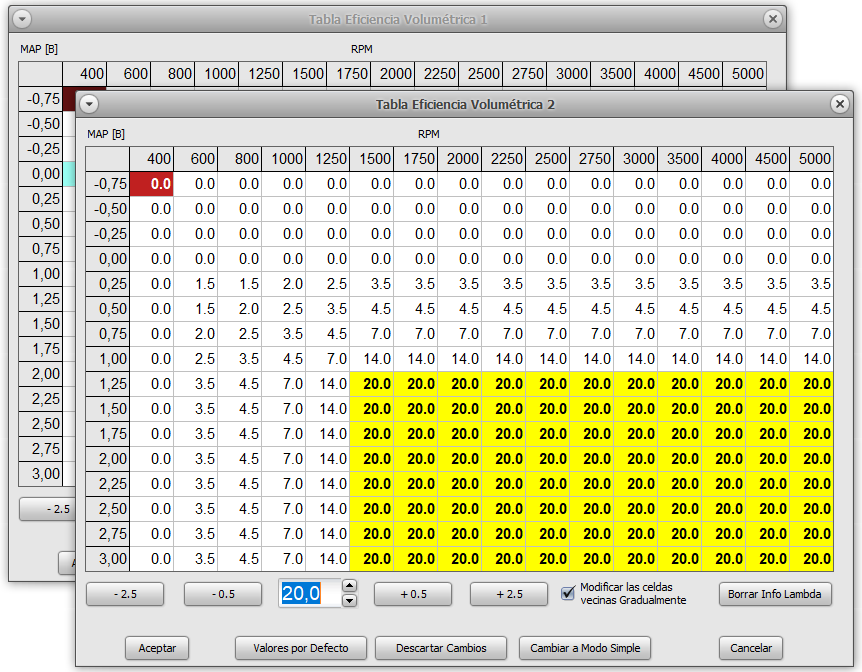Select RPM header 600 in Tabla 1 window
The height and width of the screenshot is (672, 862).
(x=129, y=74)
